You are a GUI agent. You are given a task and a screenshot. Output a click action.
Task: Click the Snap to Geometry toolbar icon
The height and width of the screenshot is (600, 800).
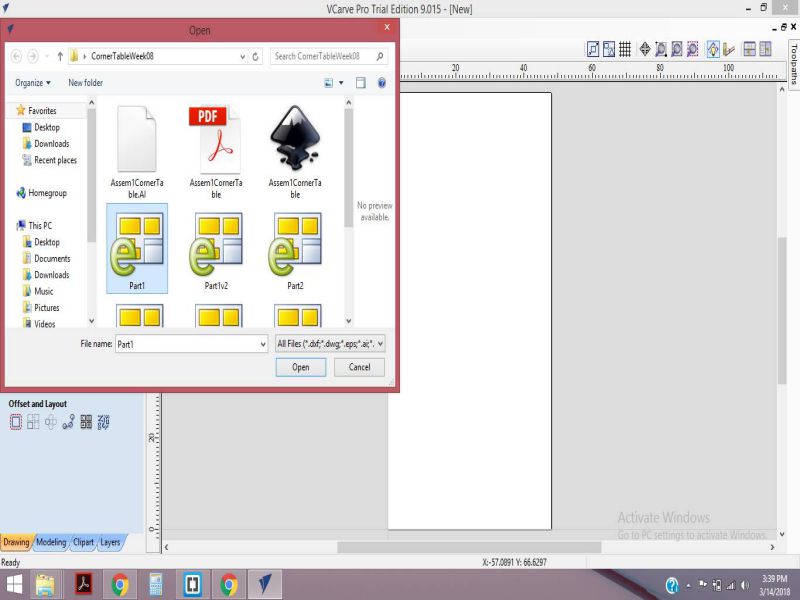point(593,49)
